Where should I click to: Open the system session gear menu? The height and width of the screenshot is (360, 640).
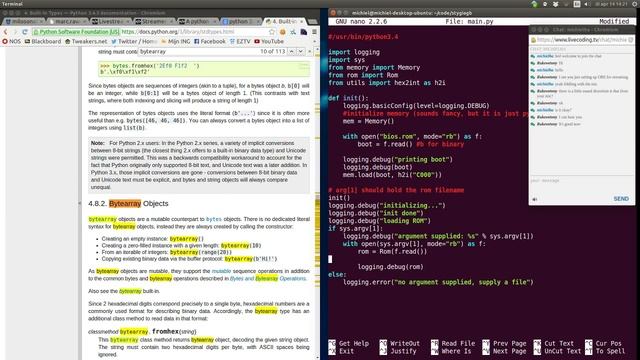point(636,4)
